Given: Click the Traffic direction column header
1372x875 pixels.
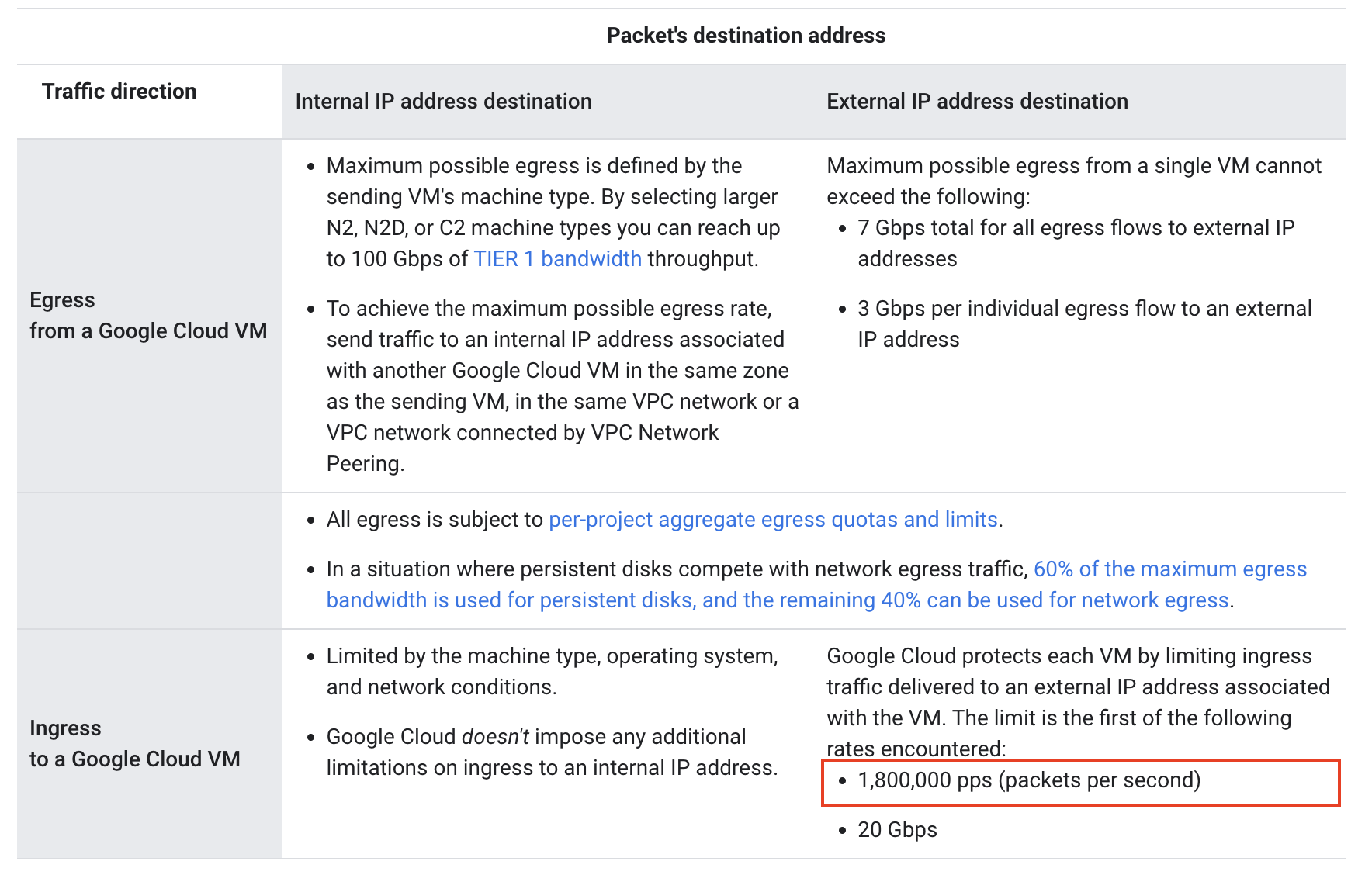Looking at the screenshot, I should coord(119,91).
